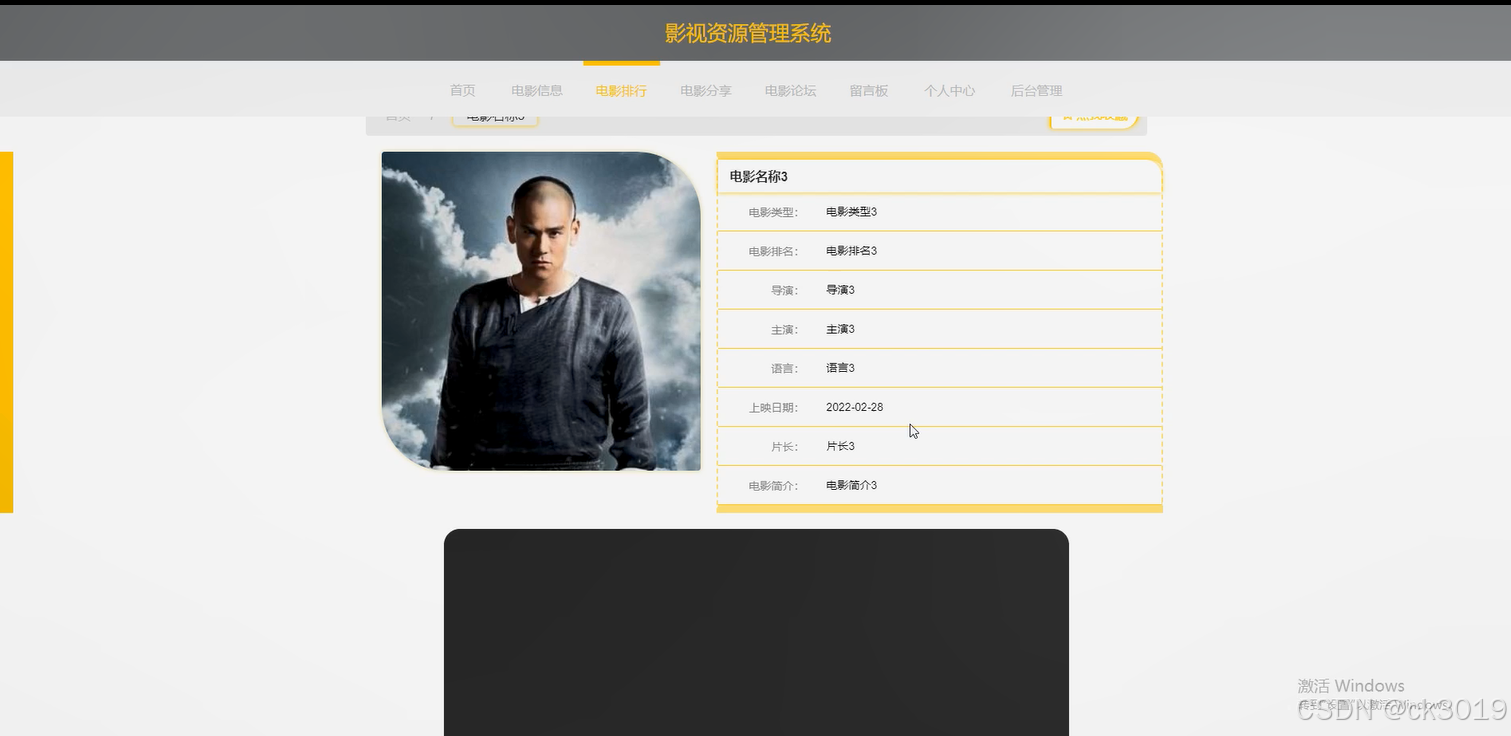Select the 电影排行 tab
The width and height of the screenshot is (1511, 736).
(x=621, y=90)
